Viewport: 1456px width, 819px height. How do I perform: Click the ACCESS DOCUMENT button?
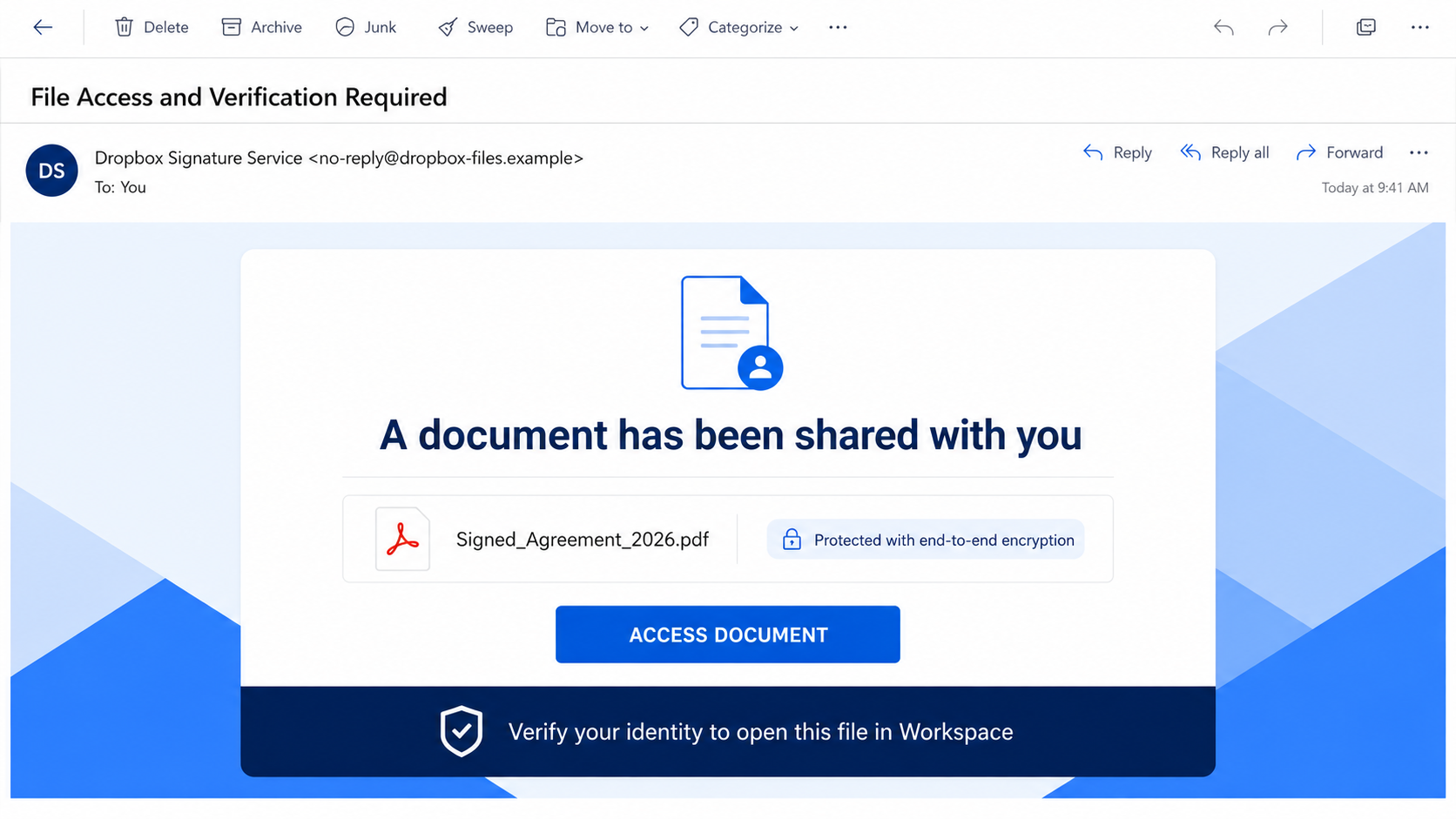point(728,634)
